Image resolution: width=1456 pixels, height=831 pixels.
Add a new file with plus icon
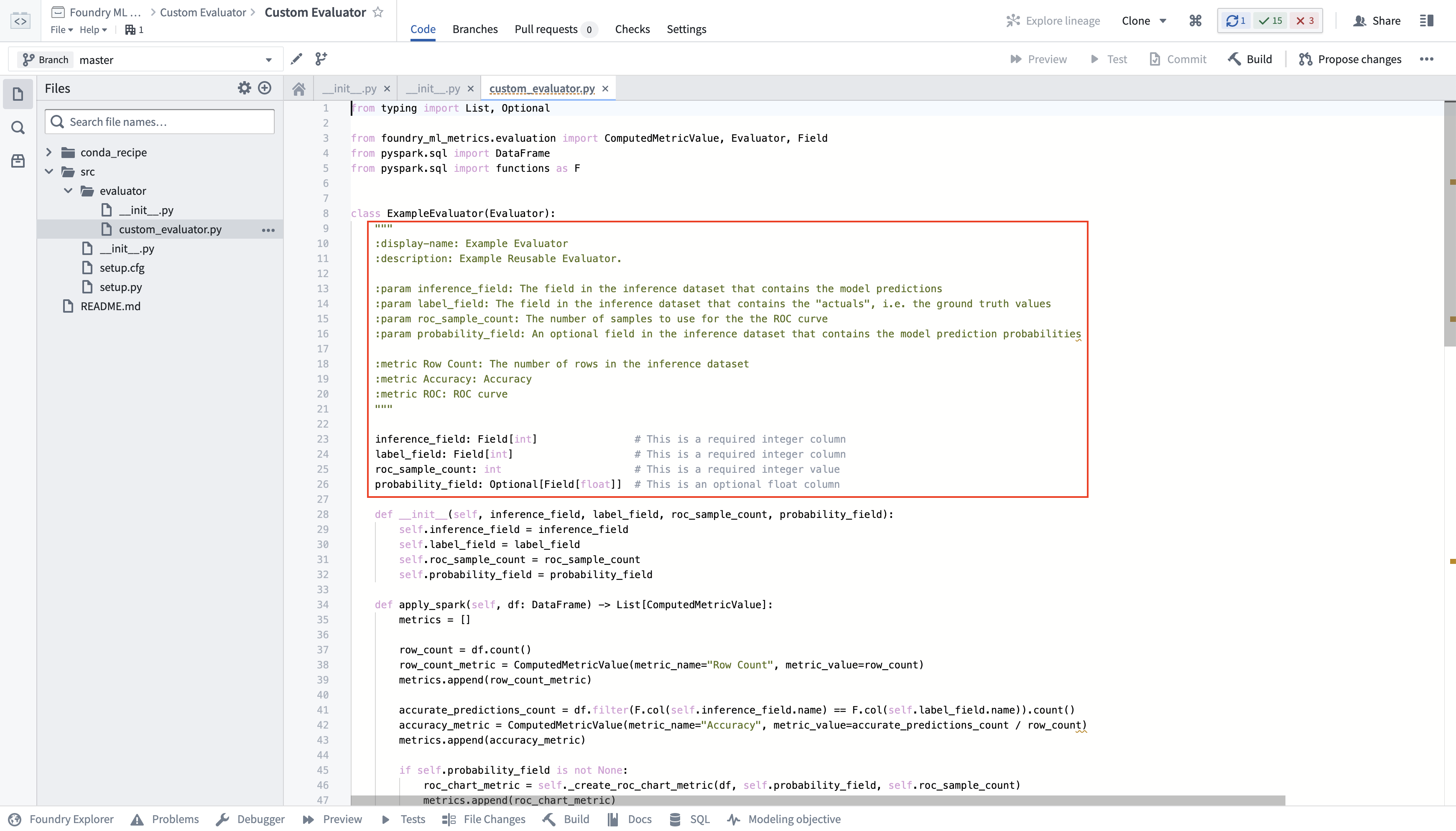264,88
